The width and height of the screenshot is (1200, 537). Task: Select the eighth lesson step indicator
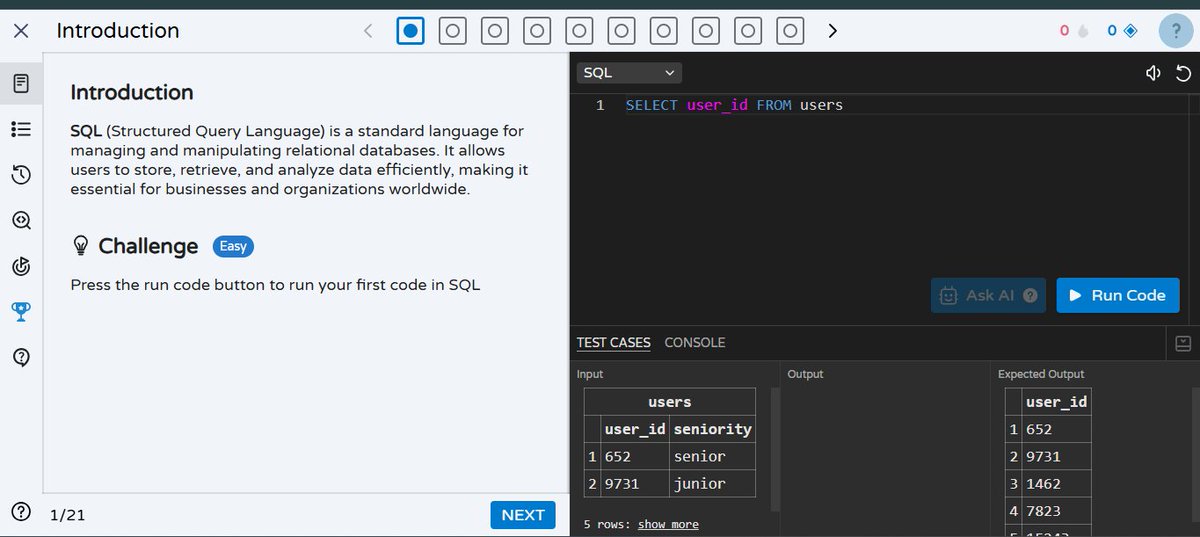tap(705, 31)
